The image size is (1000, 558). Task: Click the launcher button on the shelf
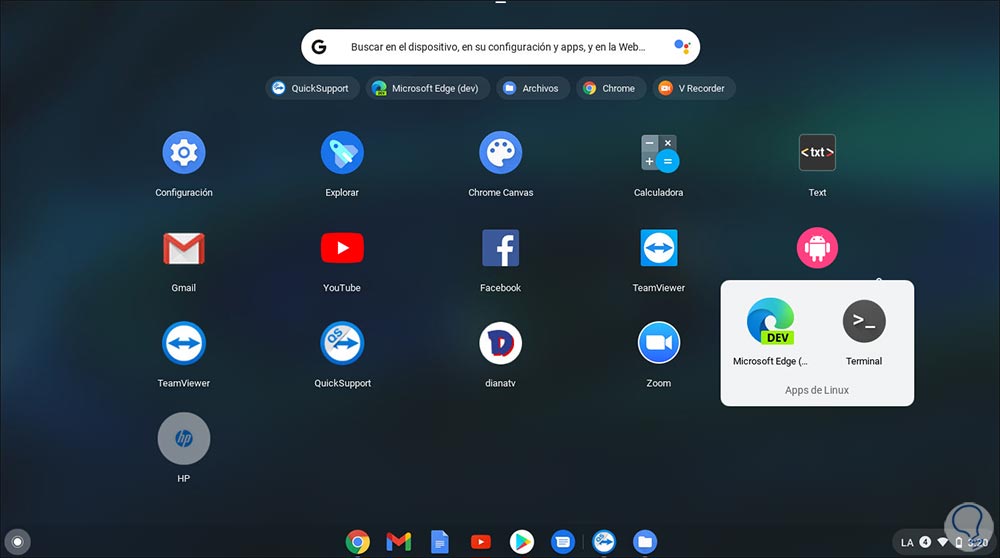(17, 542)
